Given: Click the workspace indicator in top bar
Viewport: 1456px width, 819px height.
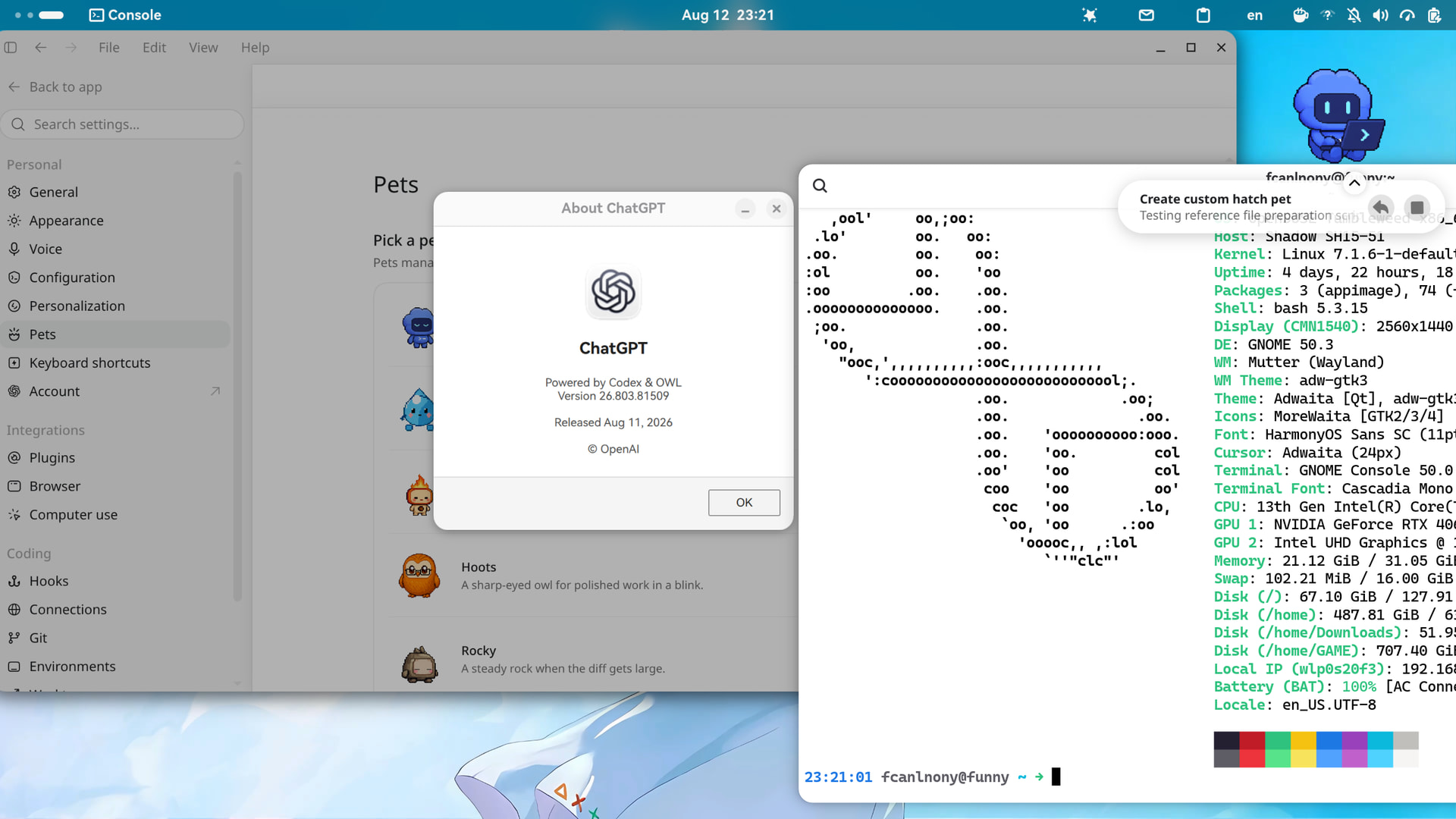Looking at the screenshot, I should point(39,15).
